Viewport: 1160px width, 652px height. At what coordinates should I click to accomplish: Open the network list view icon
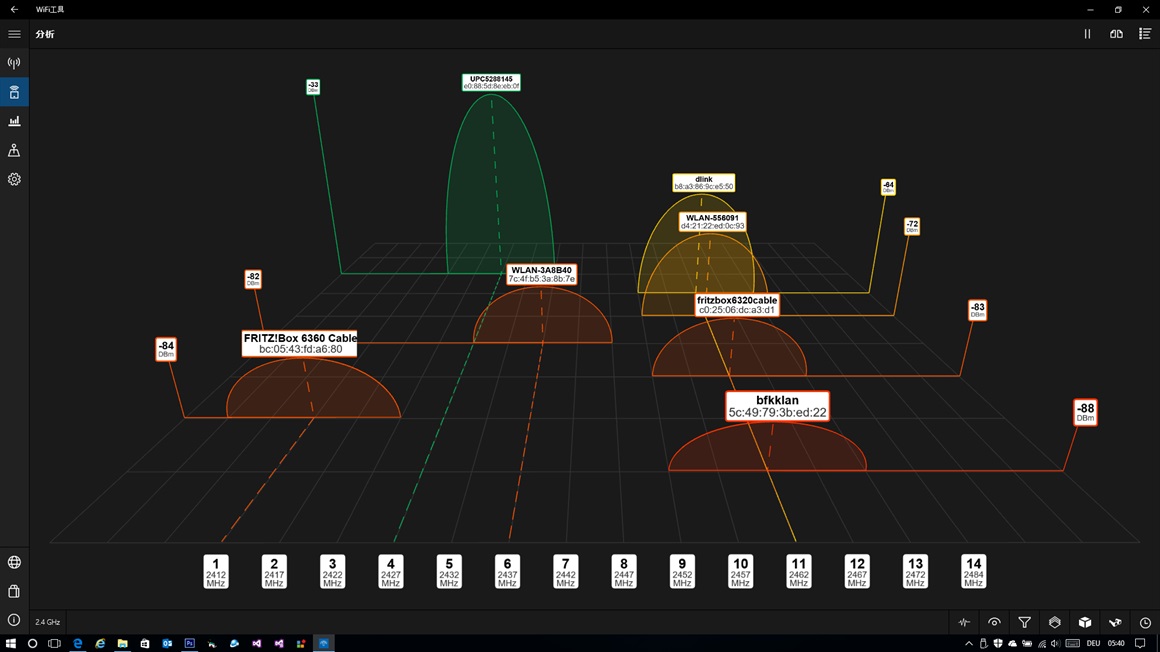point(1145,34)
